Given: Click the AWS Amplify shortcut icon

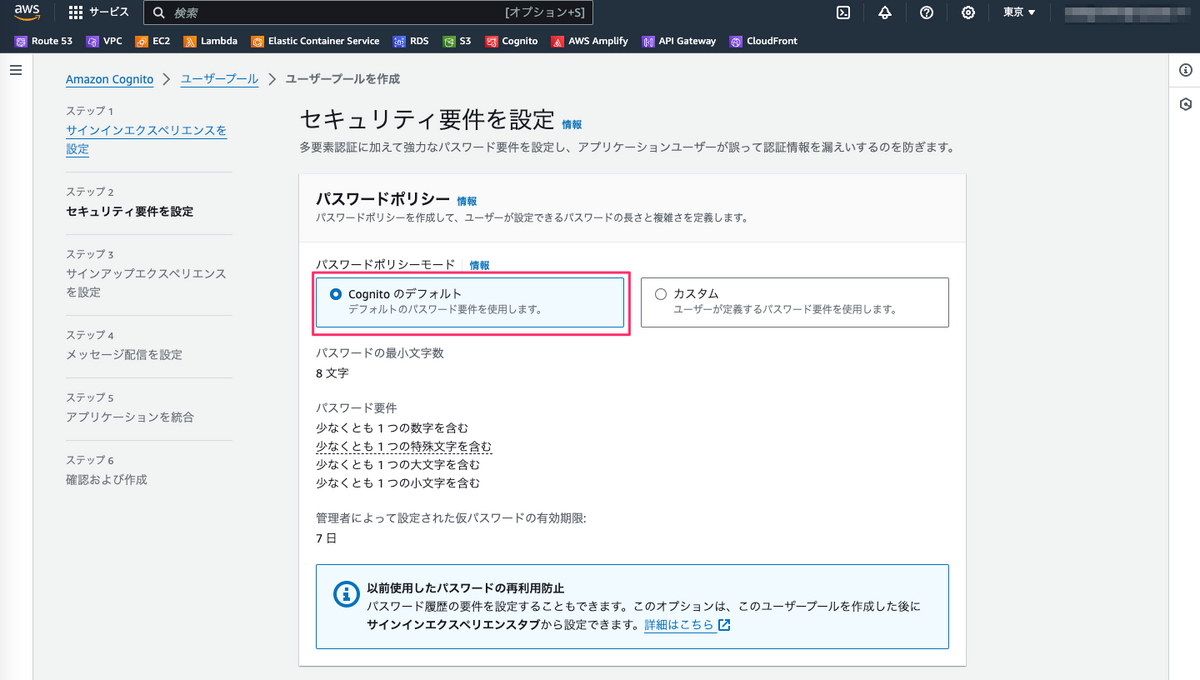Looking at the screenshot, I should 557,41.
